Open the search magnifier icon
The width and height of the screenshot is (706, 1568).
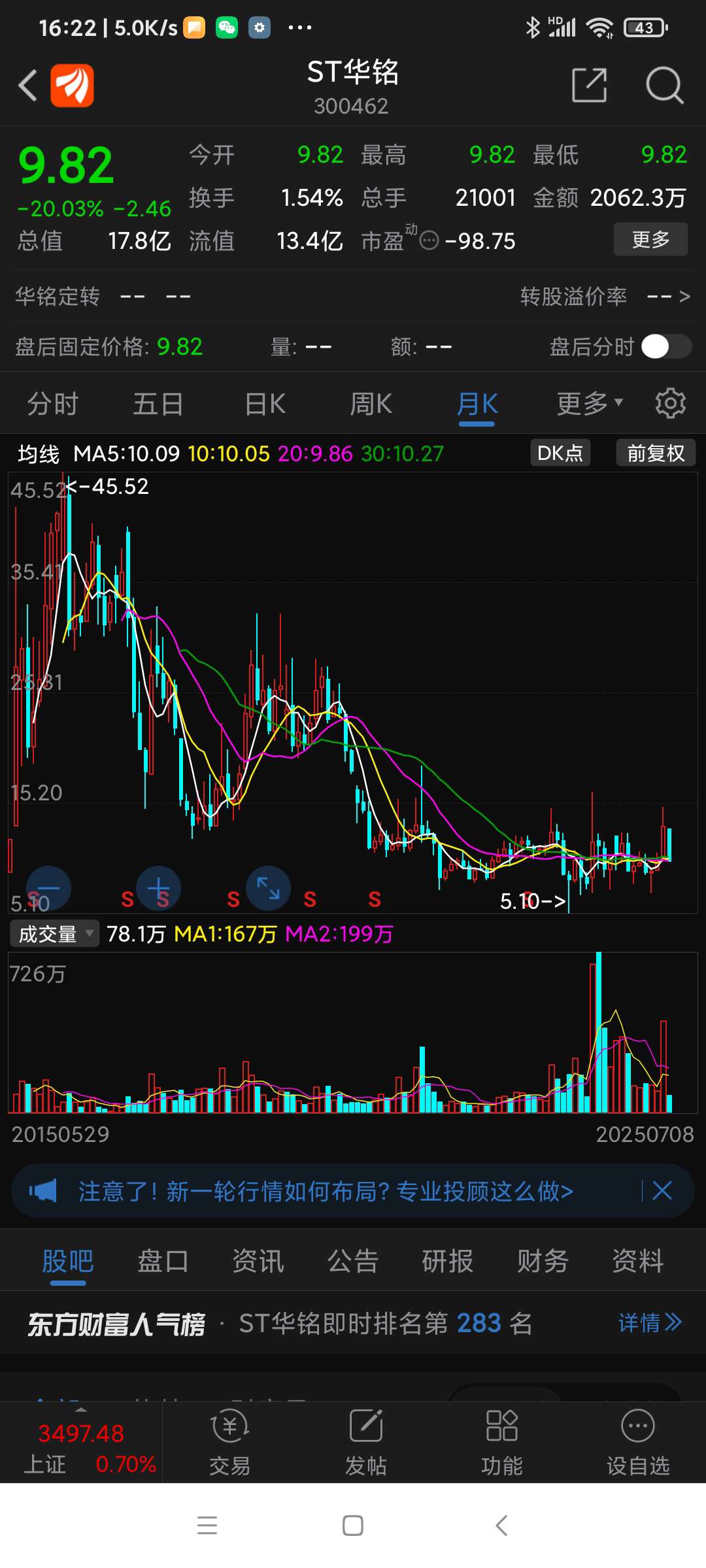pyautogui.click(x=664, y=86)
